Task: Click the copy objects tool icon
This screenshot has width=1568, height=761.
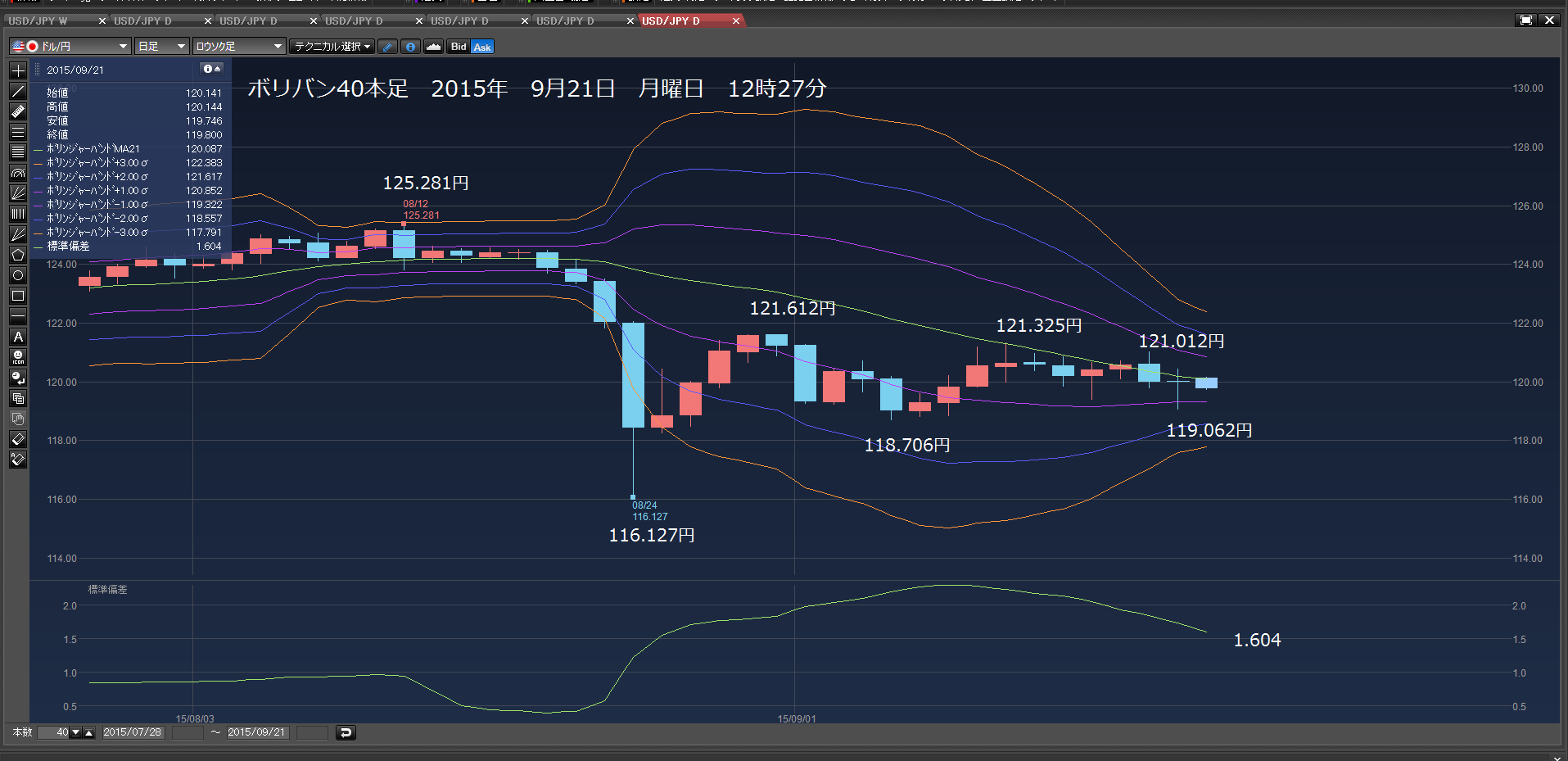Action: 18,398
